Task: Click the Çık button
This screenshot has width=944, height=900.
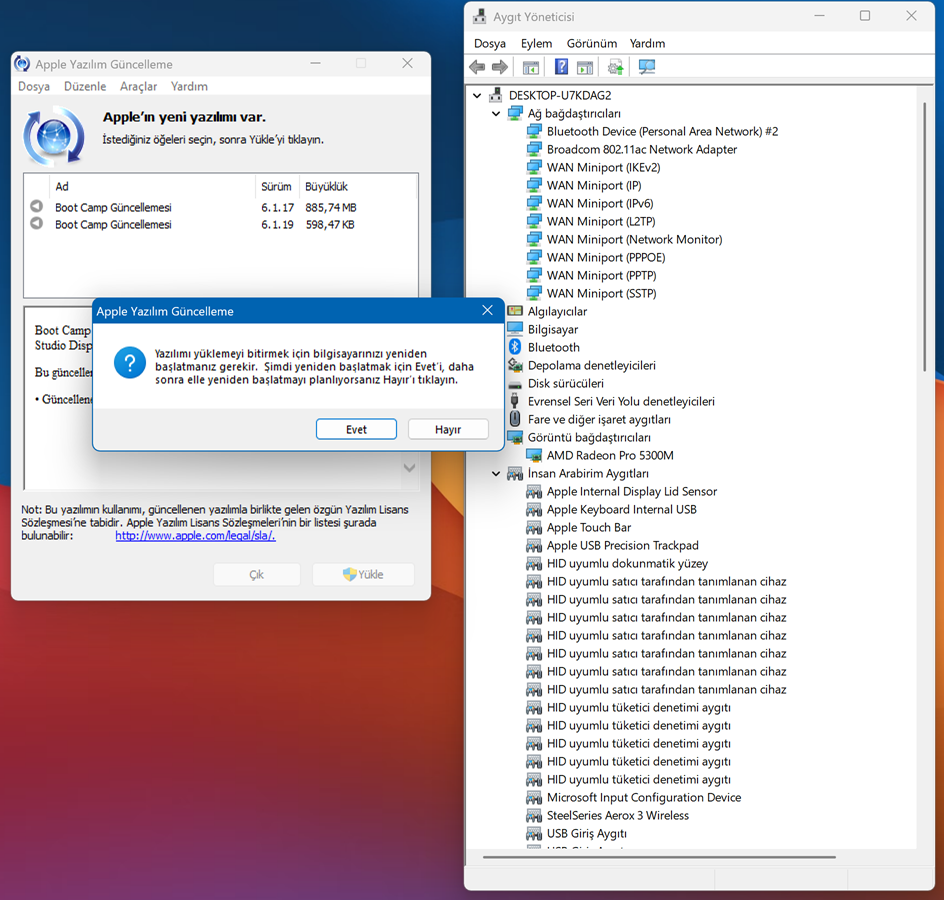Action: tap(256, 574)
